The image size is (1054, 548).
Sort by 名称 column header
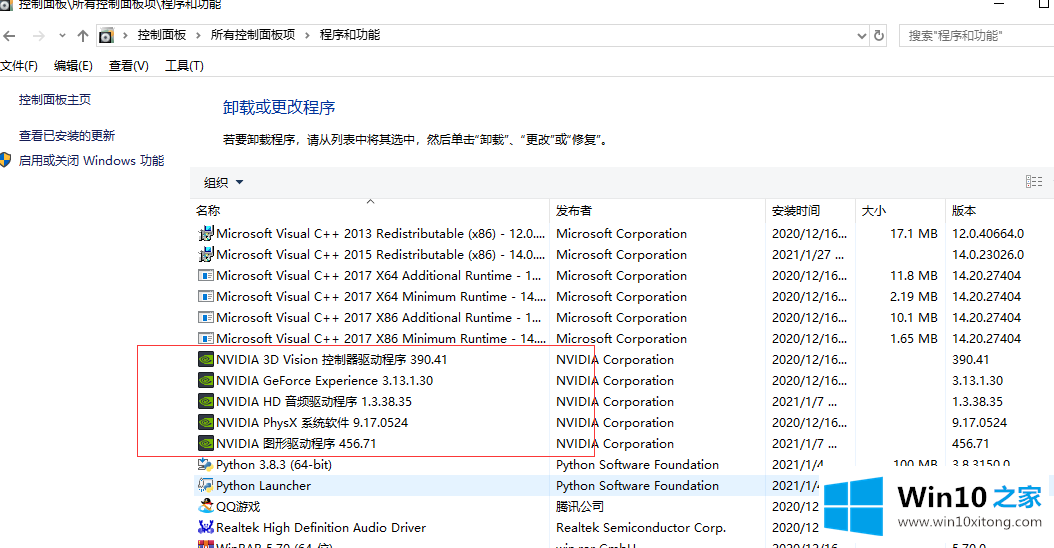(370, 210)
